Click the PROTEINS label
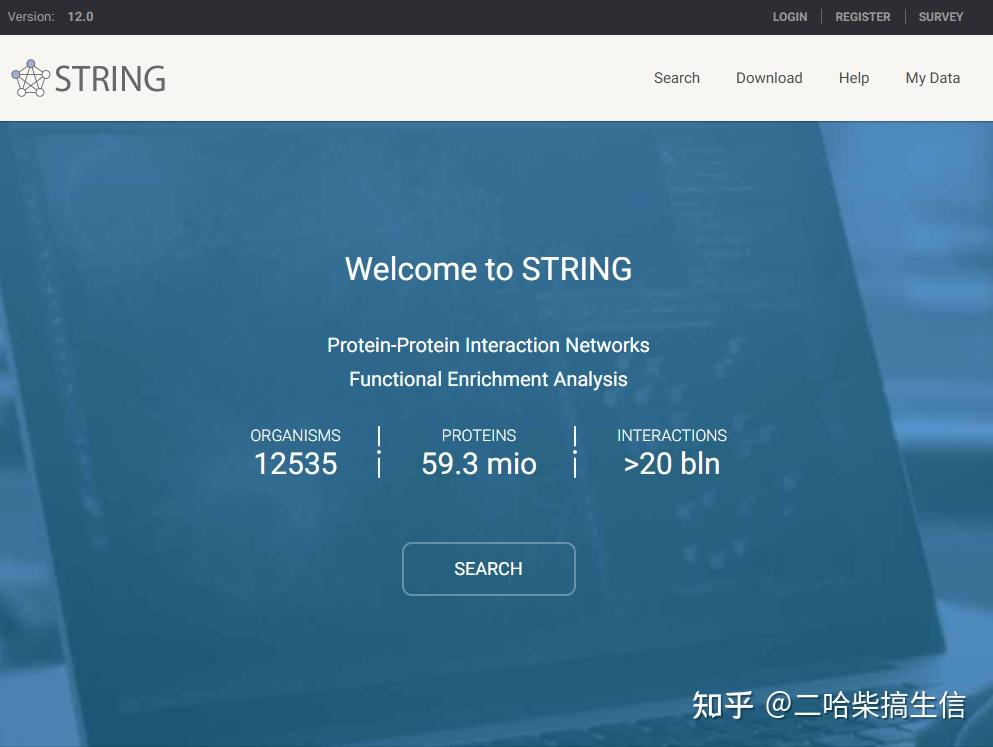This screenshot has width=993, height=747. pos(479,436)
